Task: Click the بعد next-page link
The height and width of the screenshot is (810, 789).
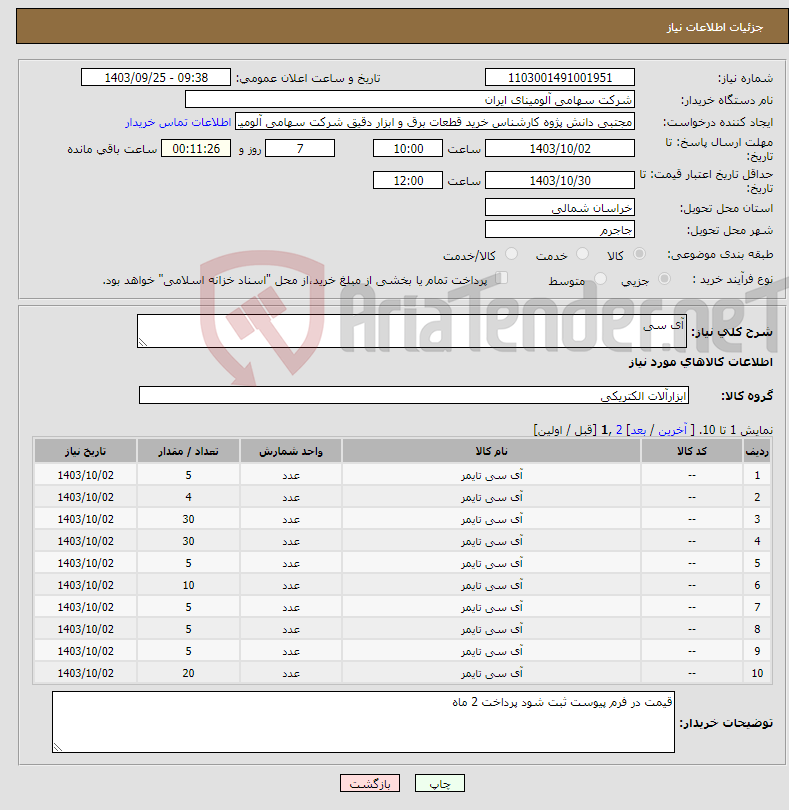Action: (x=638, y=430)
